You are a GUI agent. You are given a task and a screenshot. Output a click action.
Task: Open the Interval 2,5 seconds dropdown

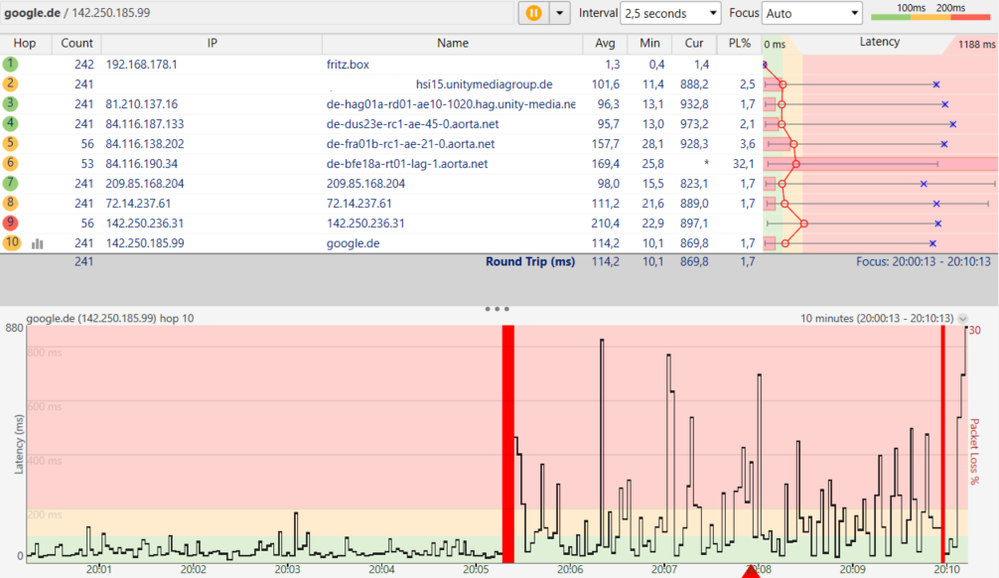(671, 13)
